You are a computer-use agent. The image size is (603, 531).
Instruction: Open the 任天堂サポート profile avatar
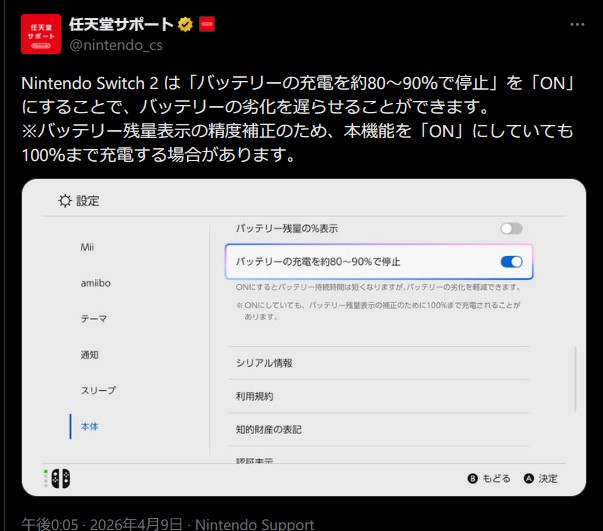[x=41, y=34]
